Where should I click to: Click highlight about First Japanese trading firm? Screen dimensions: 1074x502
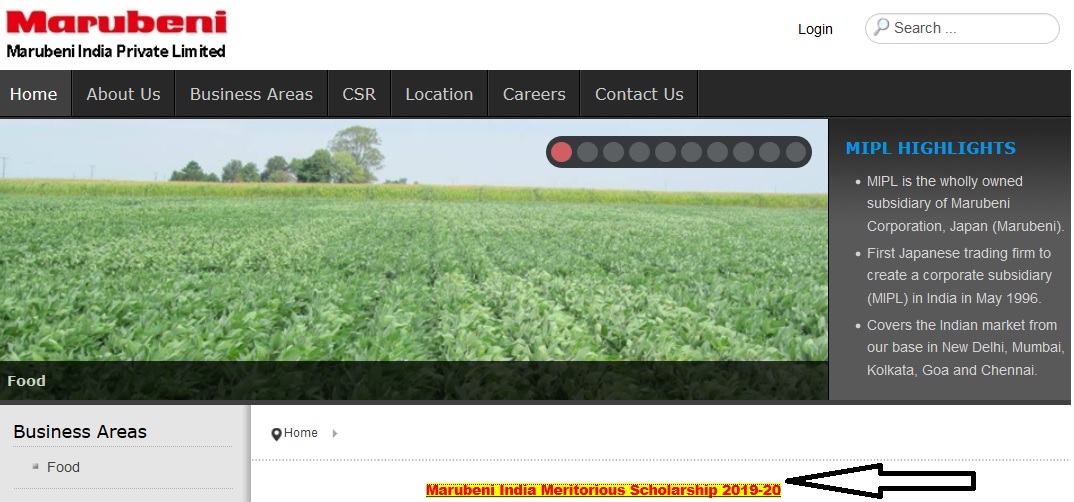point(959,275)
